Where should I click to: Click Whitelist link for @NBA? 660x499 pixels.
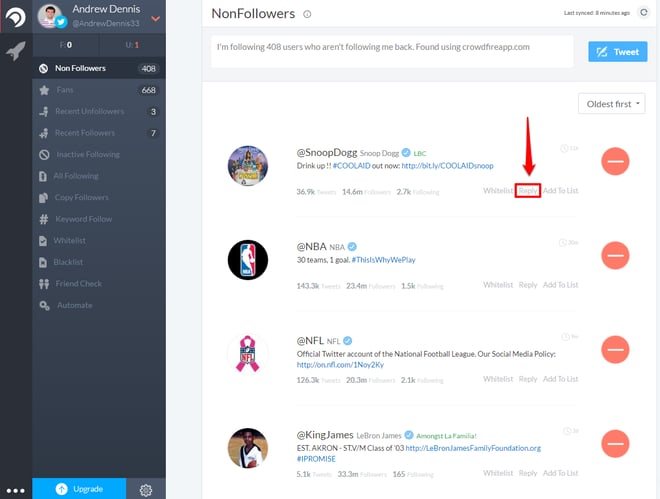[498, 285]
